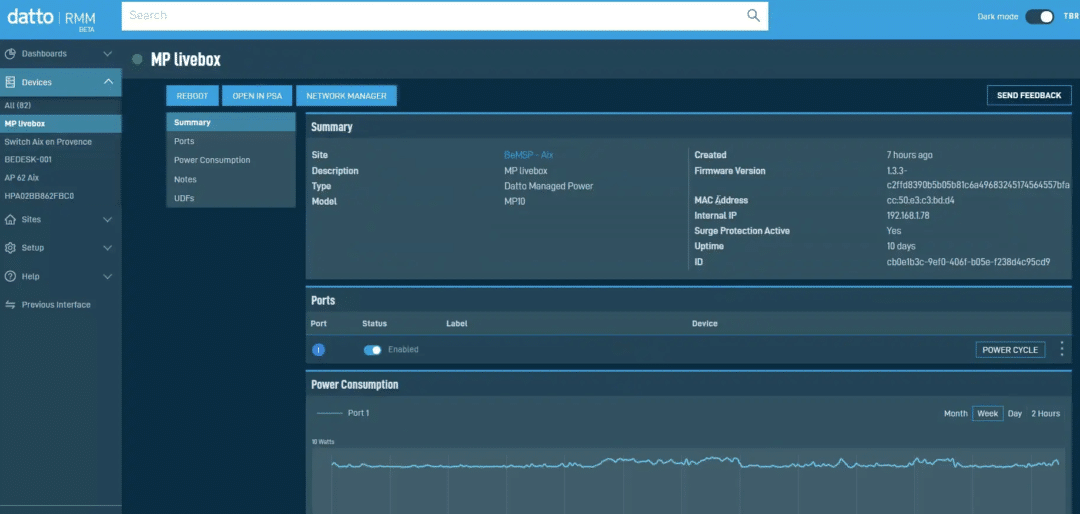Select MP livebox in sidebar
1080x514 pixels.
click(x=61, y=124)
